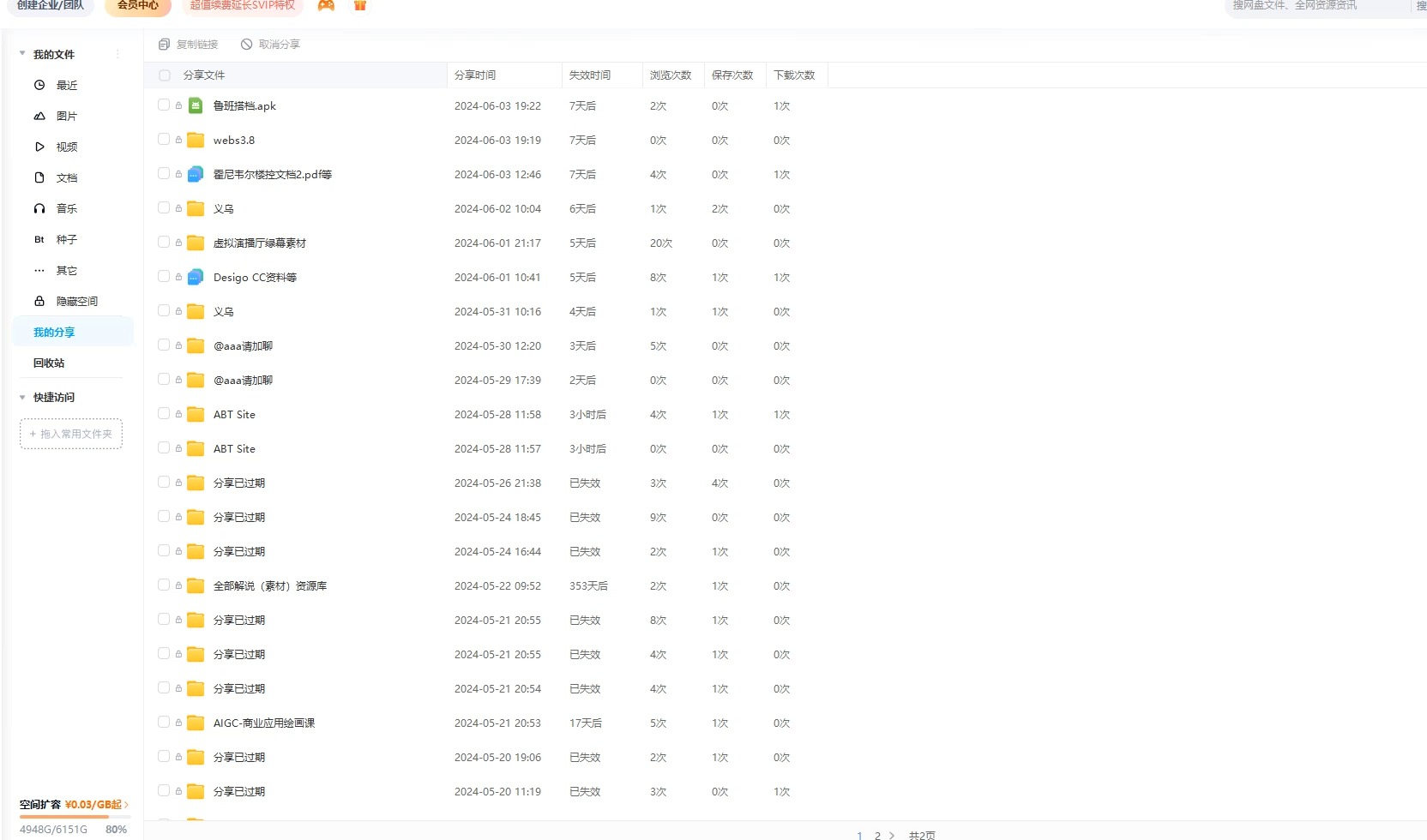The width and height of the screenshot is (1427, 840).
Task: Open 会员中心
Action: click(x=138, y=6)
